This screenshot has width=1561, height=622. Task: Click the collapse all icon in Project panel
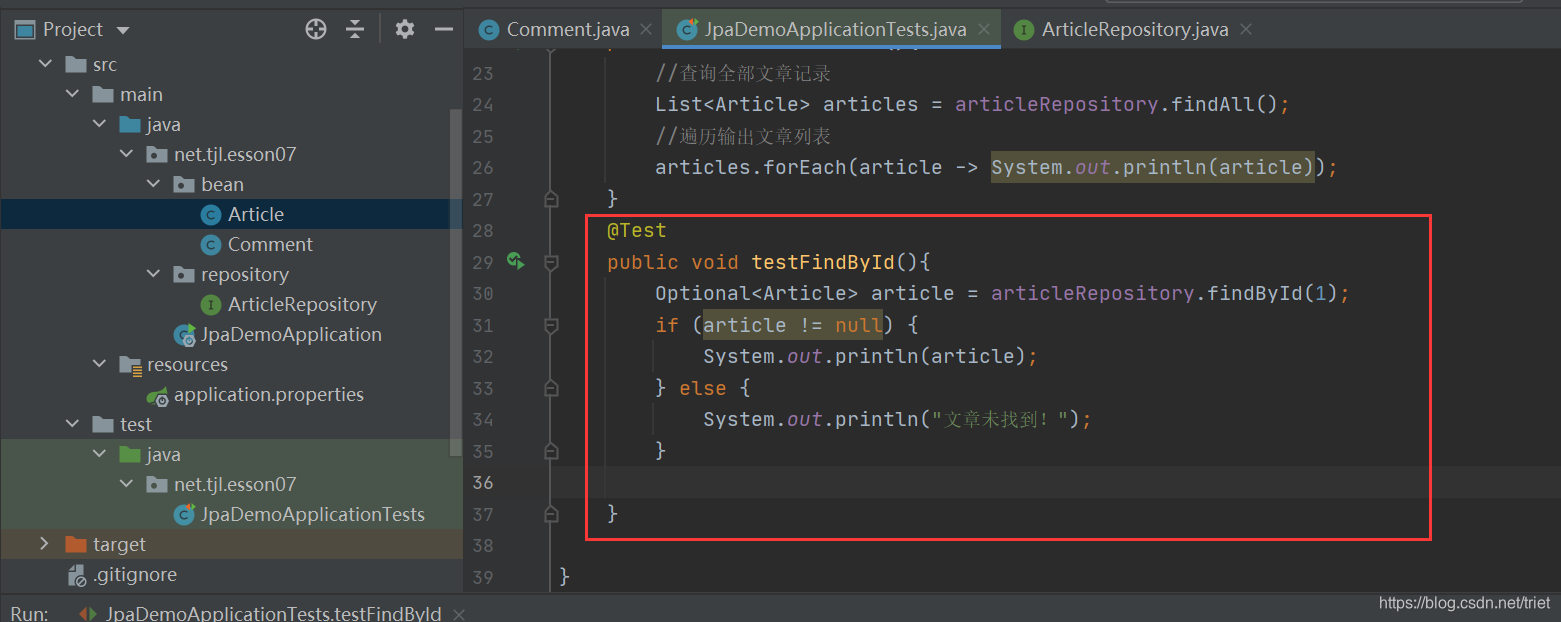(x=355, y=29)
